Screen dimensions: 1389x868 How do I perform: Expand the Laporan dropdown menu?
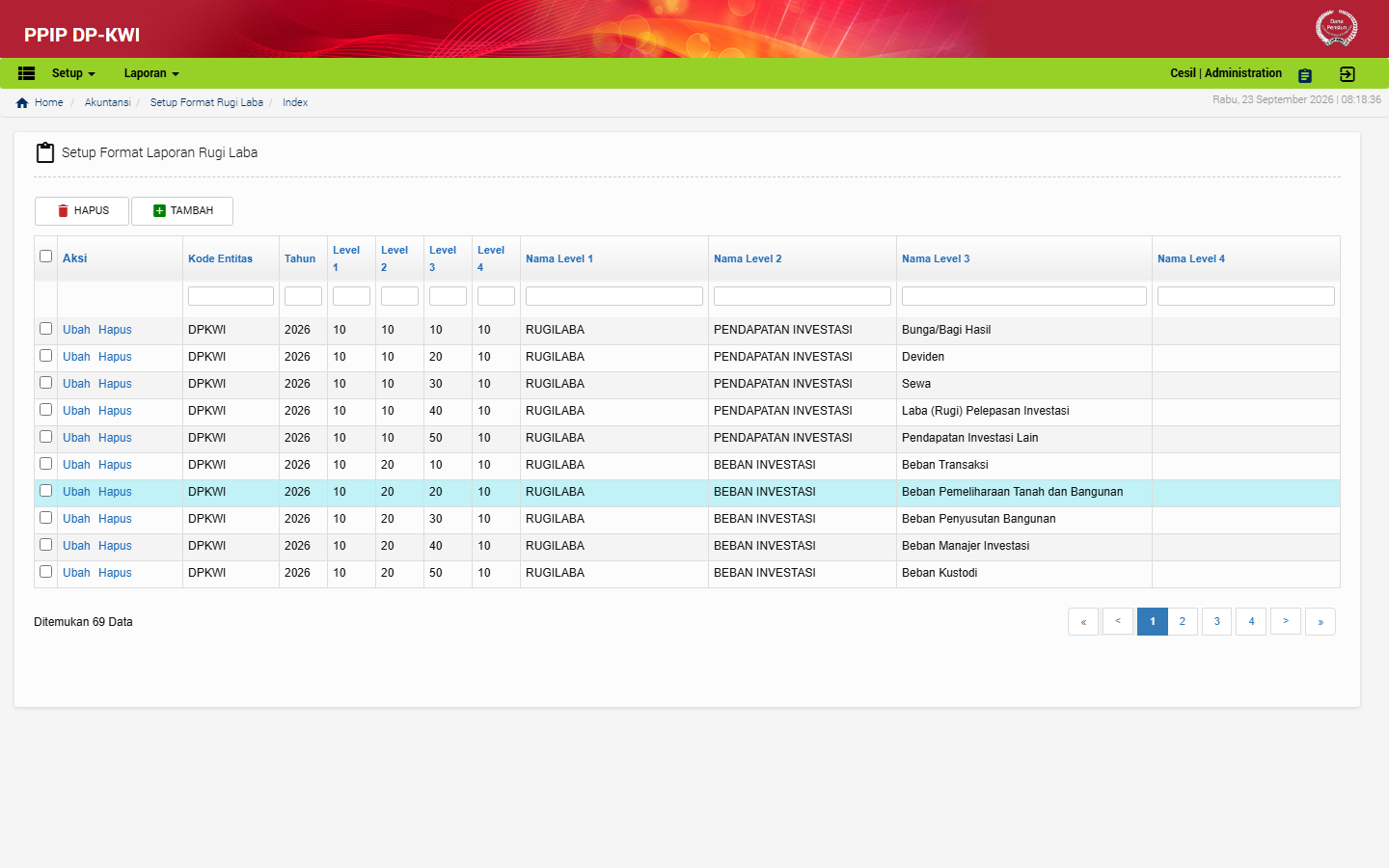[151, 73]
